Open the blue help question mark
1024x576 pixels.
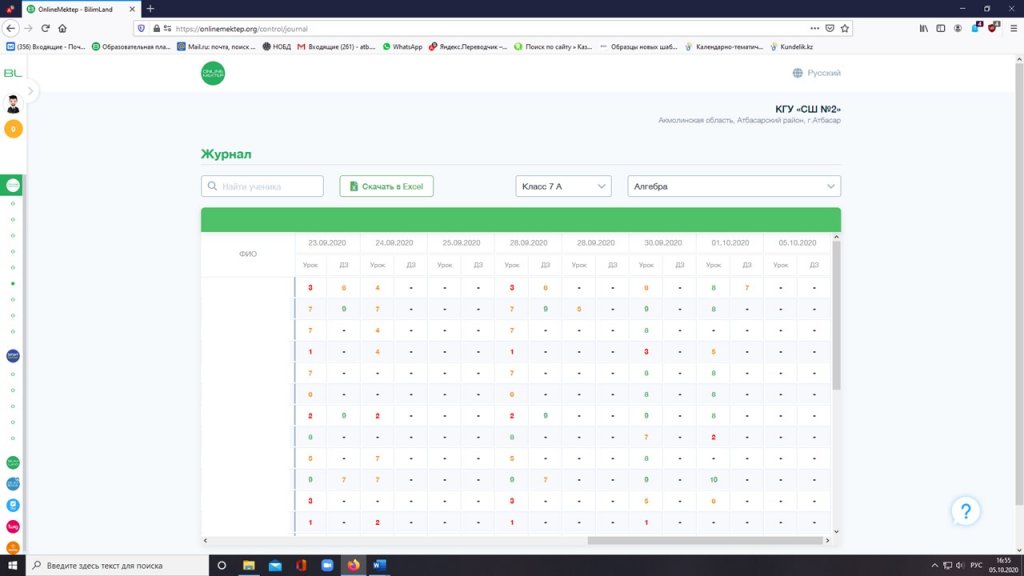[965, 511]
